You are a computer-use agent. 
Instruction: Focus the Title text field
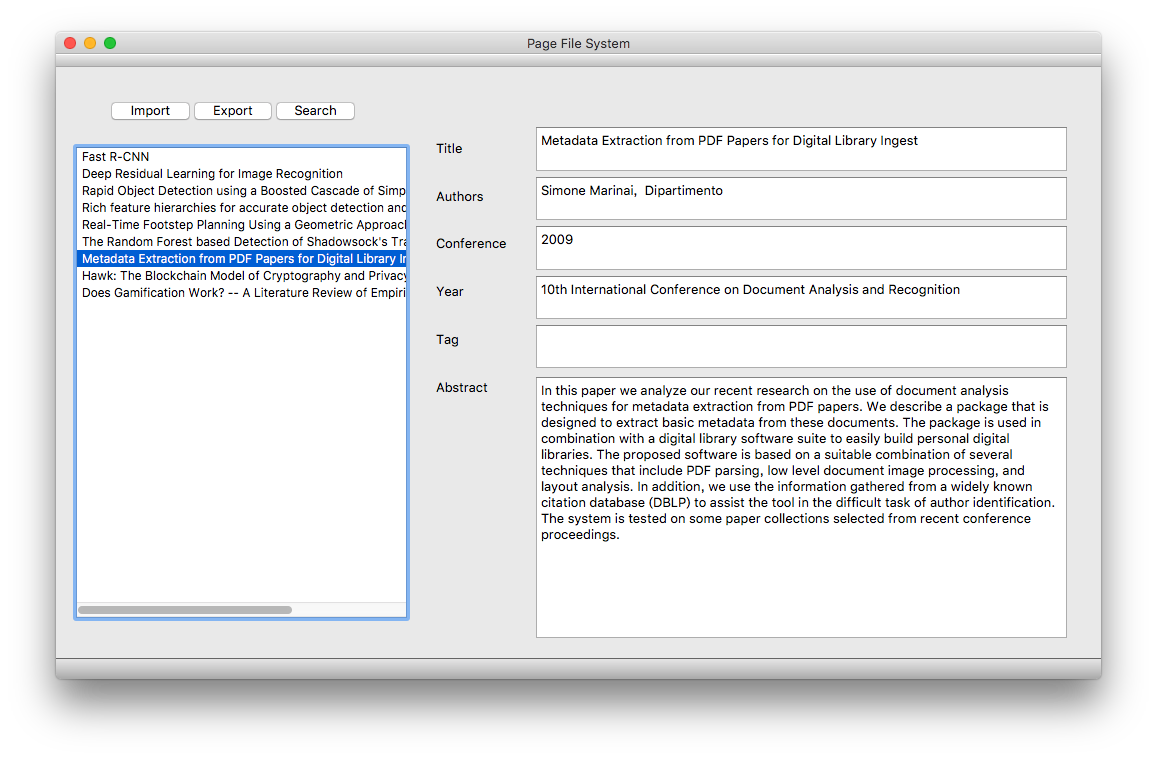(x=801, y=149)
